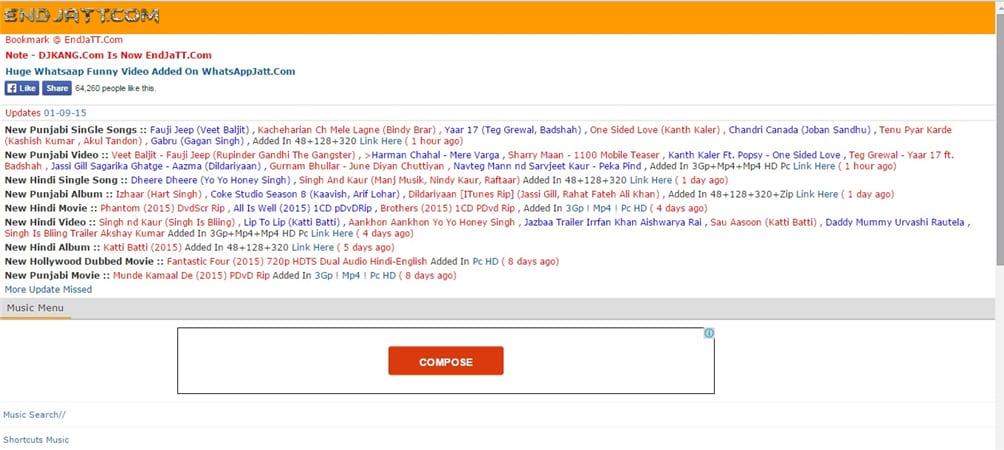Open Lip To Lip (Katti Batti) video

[x=292, y=223]
